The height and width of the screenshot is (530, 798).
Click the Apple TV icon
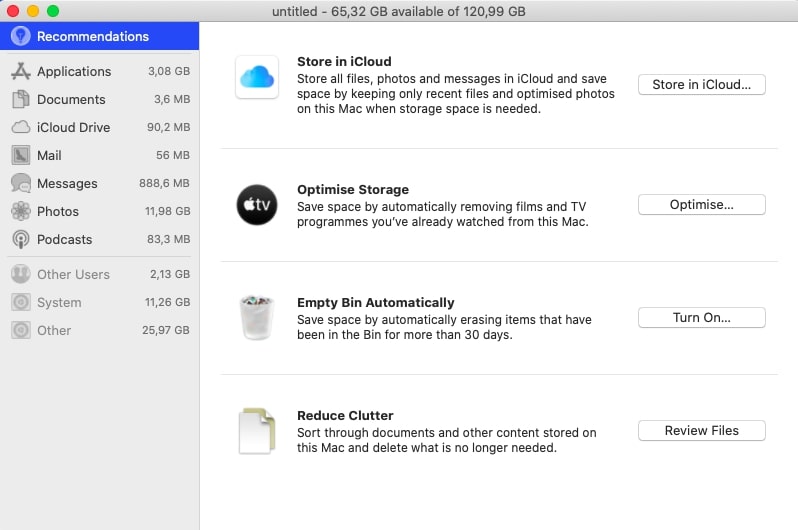click(x=257, y=205)
